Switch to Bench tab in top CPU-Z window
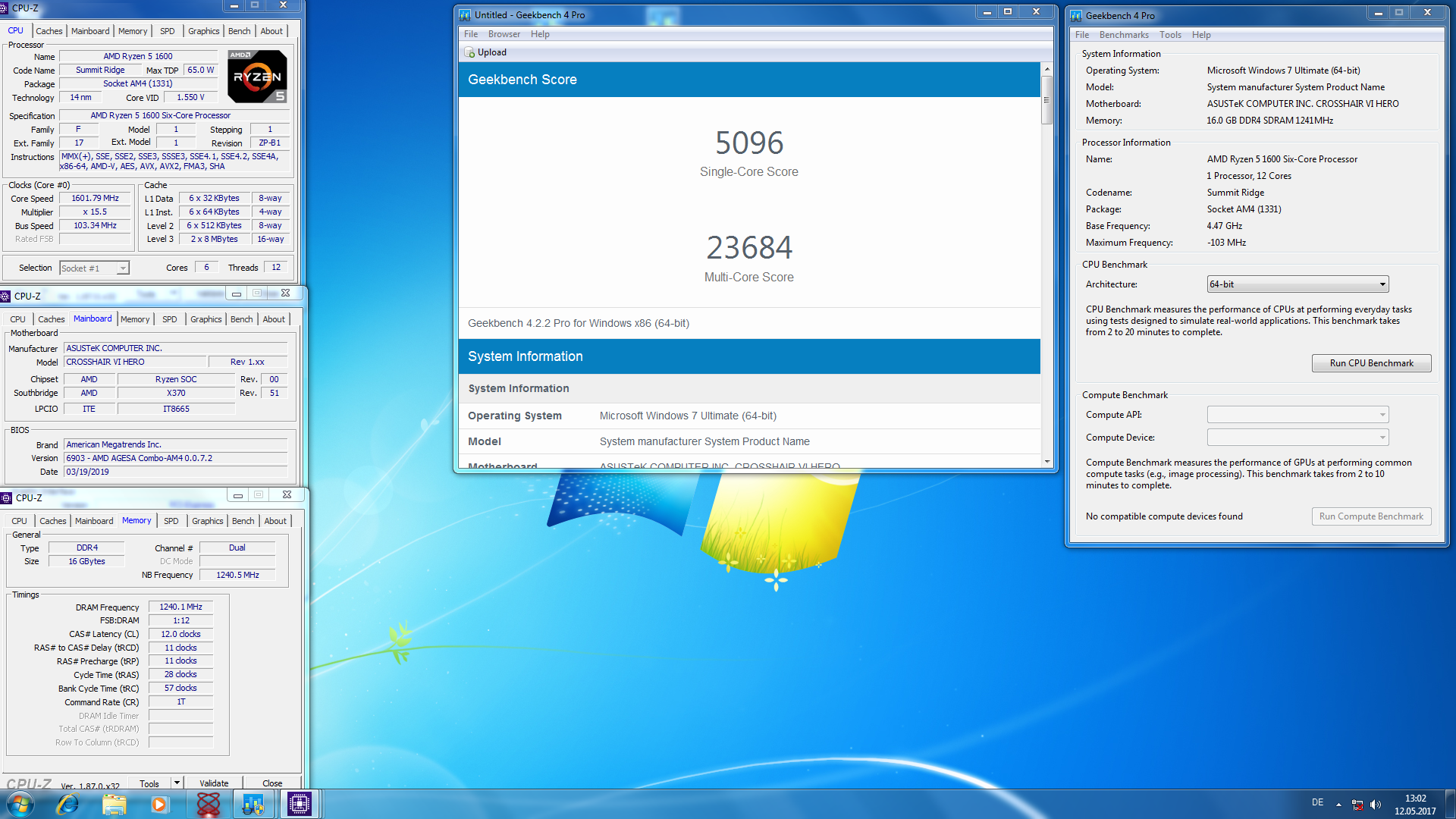Image resolution: width=1456 pixels, height=819 pixels. coord(240,31)
